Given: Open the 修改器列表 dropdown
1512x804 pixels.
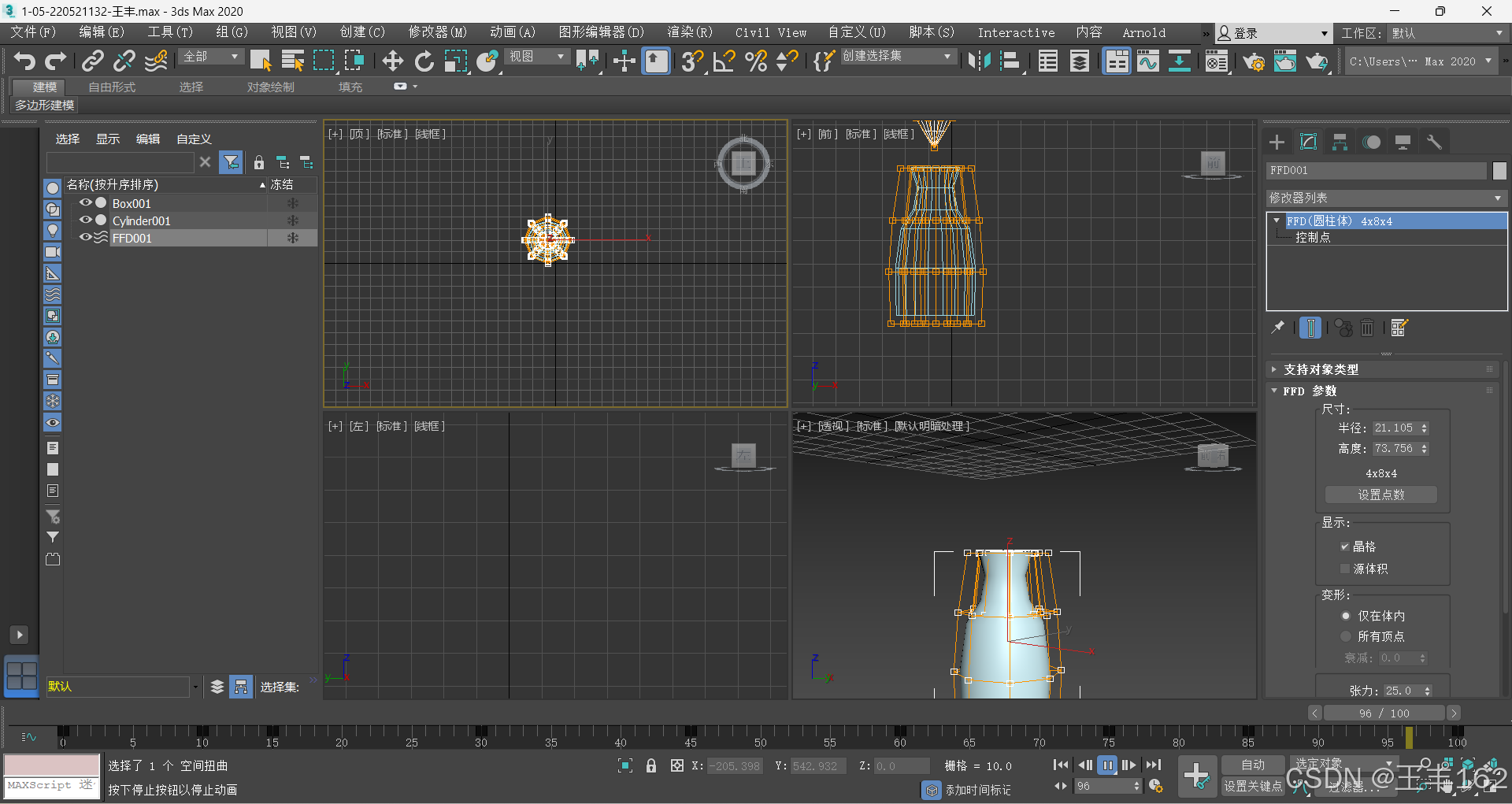Looking at the screenshot, I should 1386,198.
